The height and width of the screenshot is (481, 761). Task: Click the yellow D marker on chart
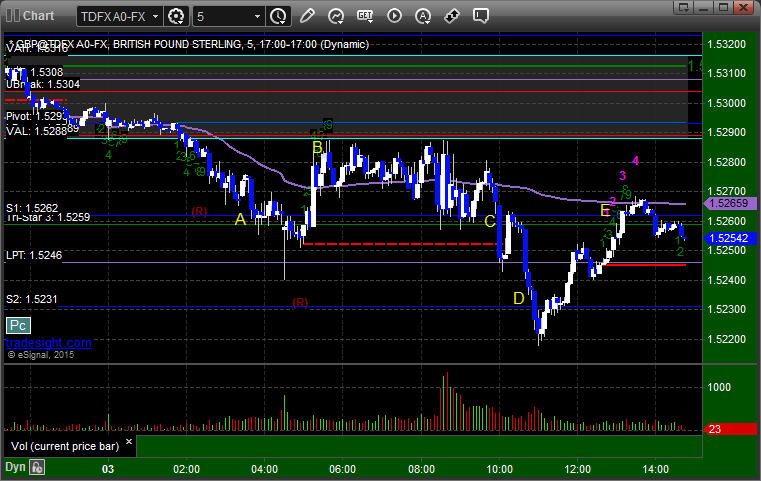click(x=519, y=298)
